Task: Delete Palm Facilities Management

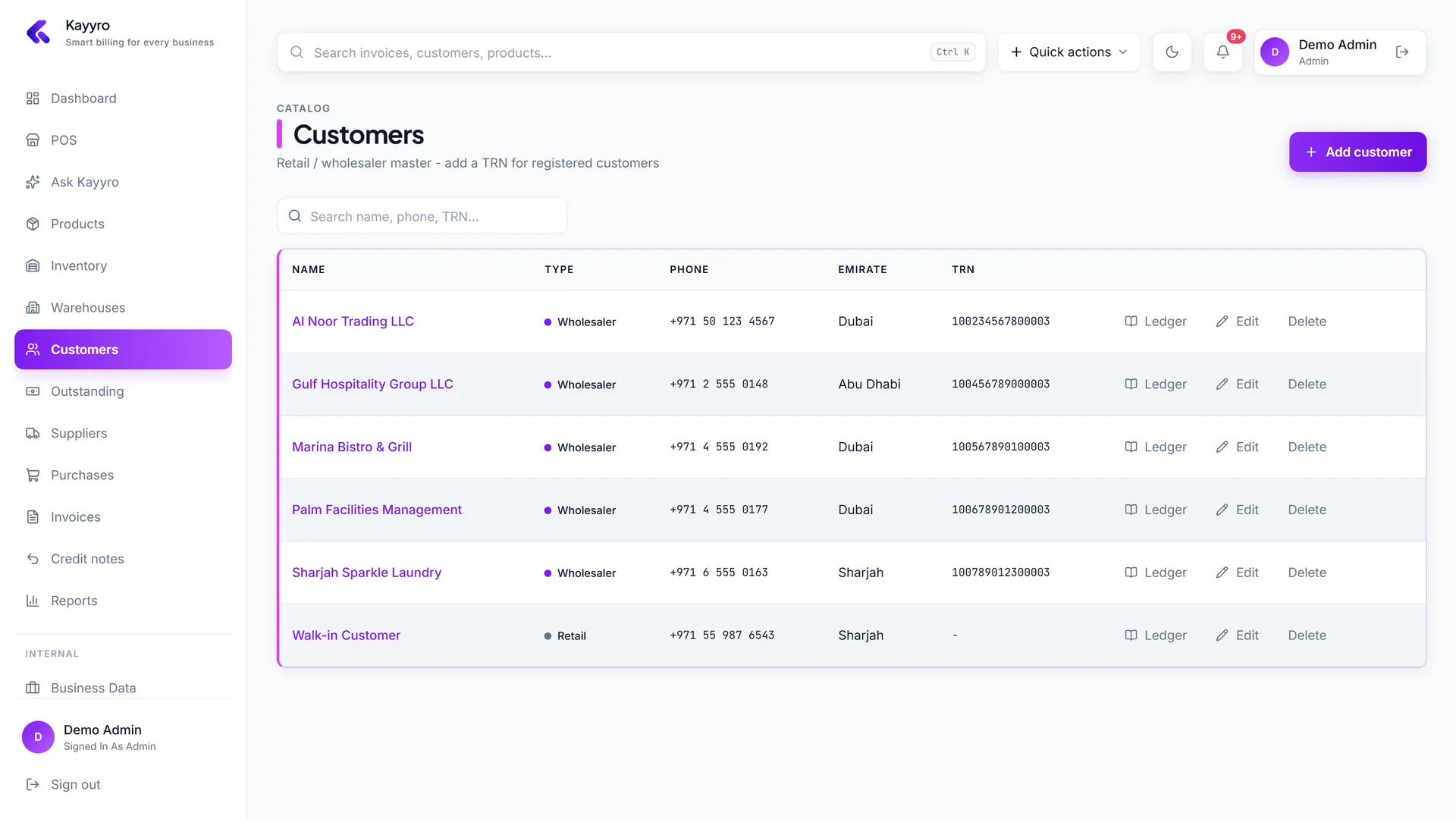Action: tap(1307, 510)
